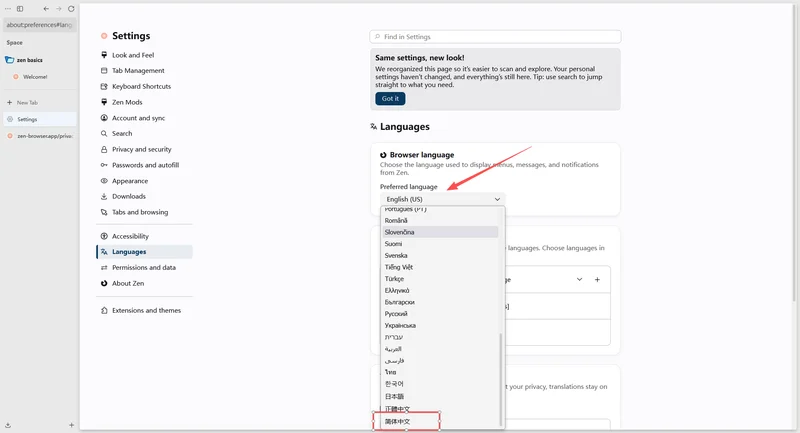This screenshot has width=800, height=433.
Task: Click the plus icon beside New Tab
Action: [x=9, y=103]
